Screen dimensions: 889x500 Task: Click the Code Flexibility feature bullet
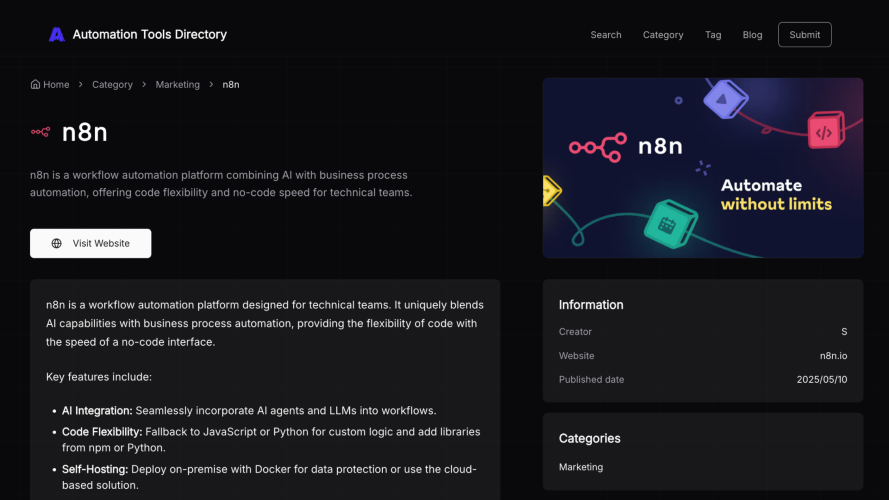pyautogui.click(x=271, y=439)
